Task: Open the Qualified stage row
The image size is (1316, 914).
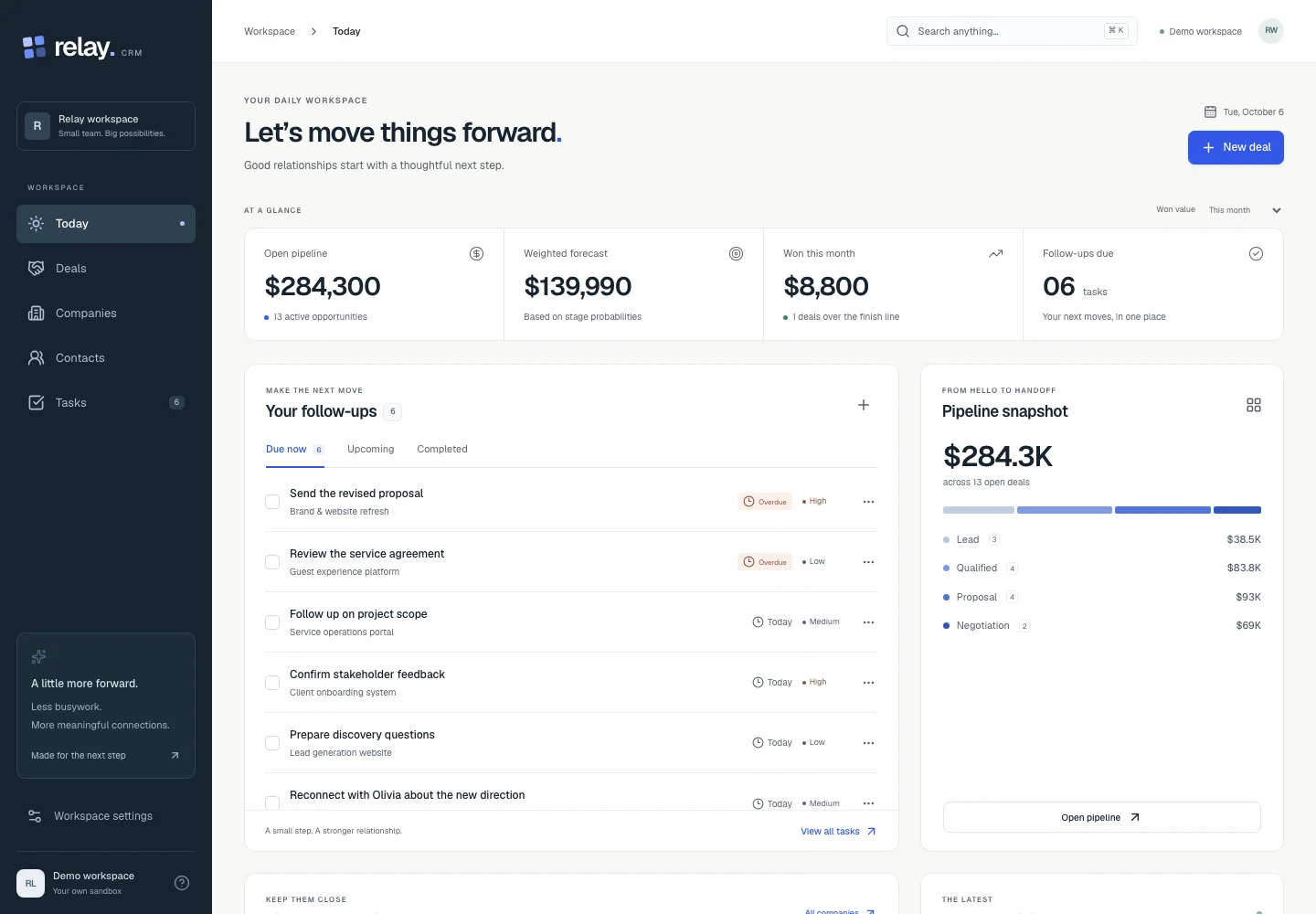Action: 1101,569
